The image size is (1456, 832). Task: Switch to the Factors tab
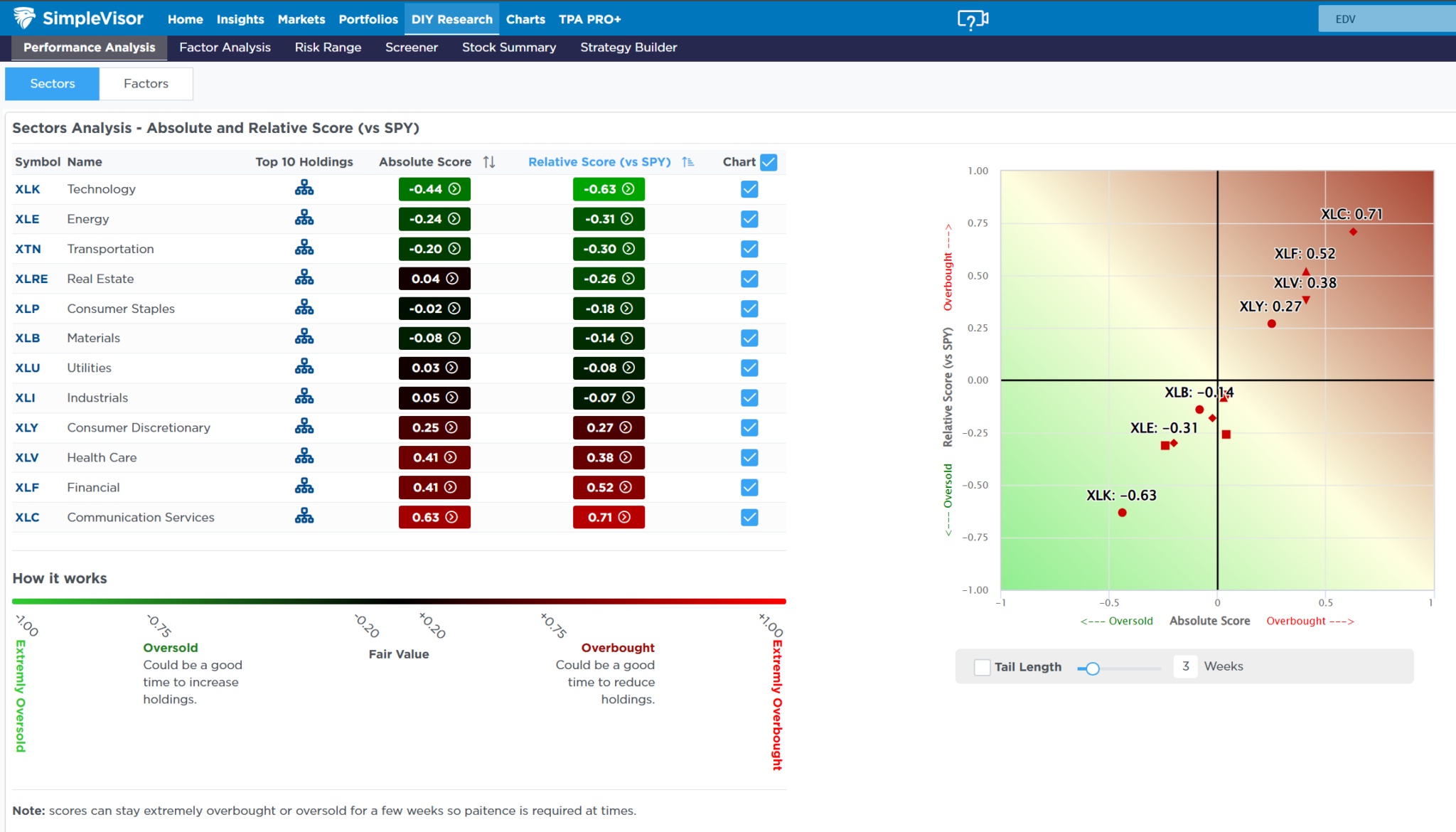click(145, 84)
